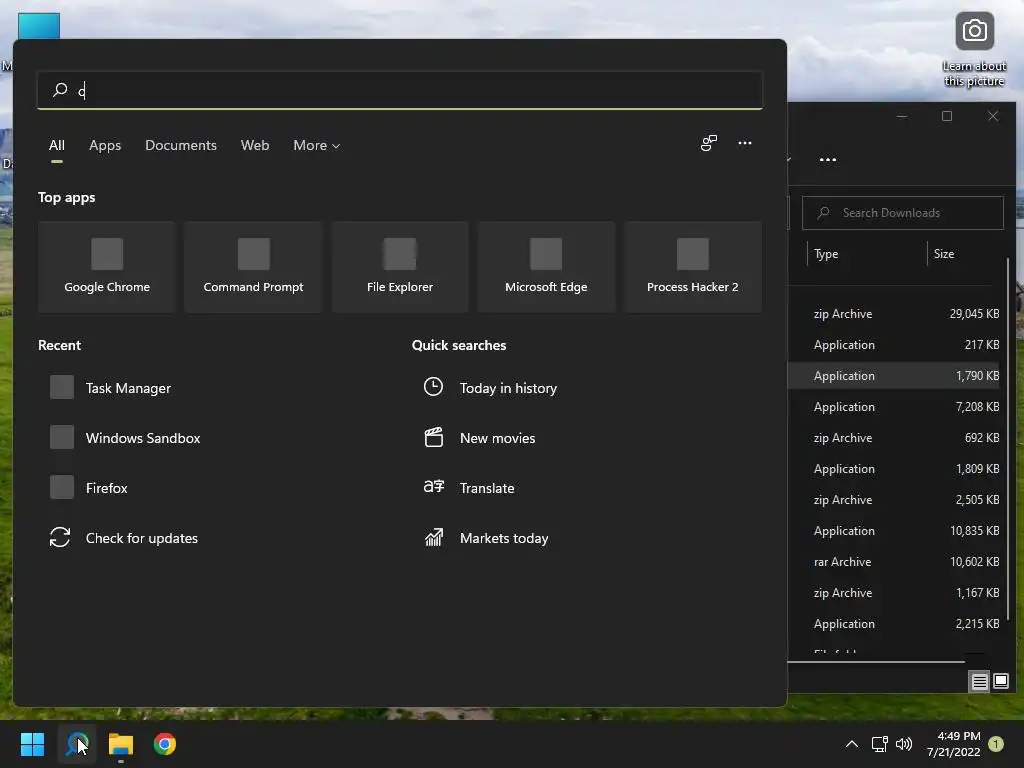Switch to the Web search tab

[x=255, y=145]
